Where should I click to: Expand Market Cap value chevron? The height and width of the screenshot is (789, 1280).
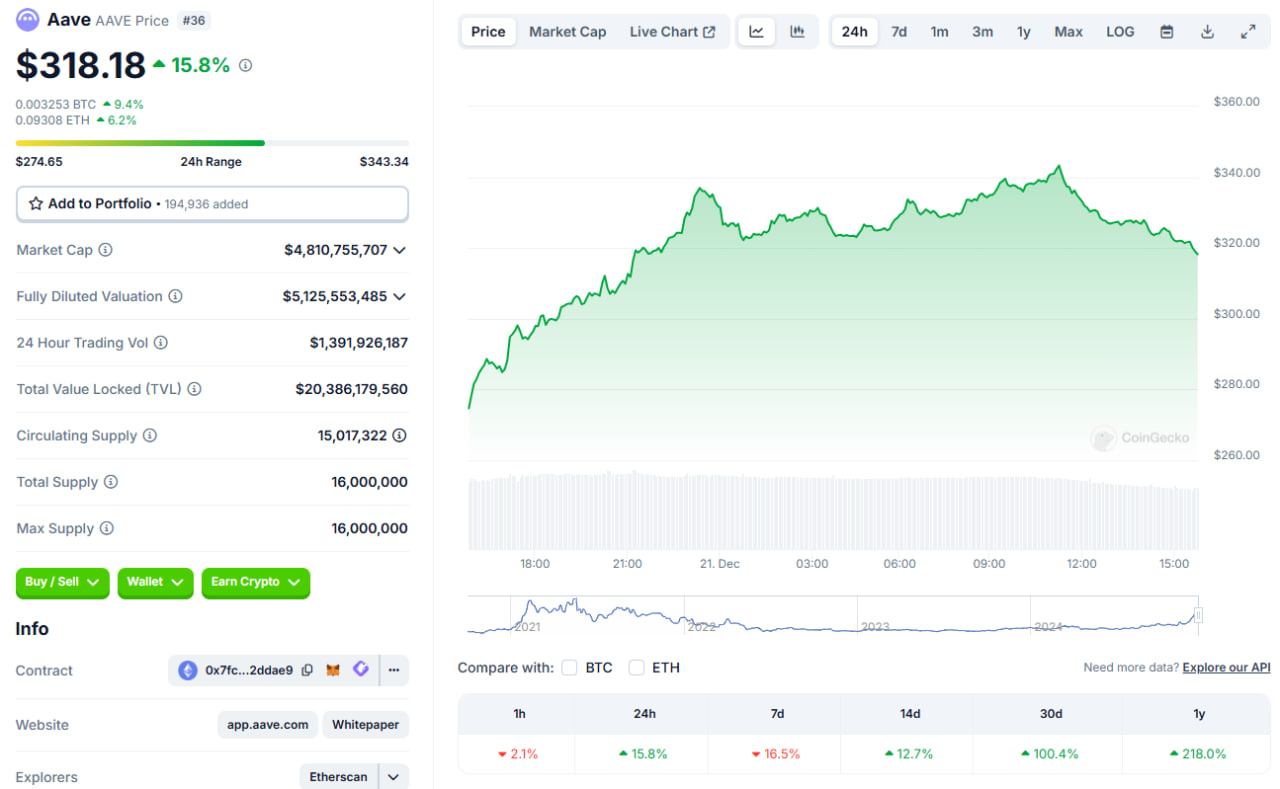click(400, 251)
